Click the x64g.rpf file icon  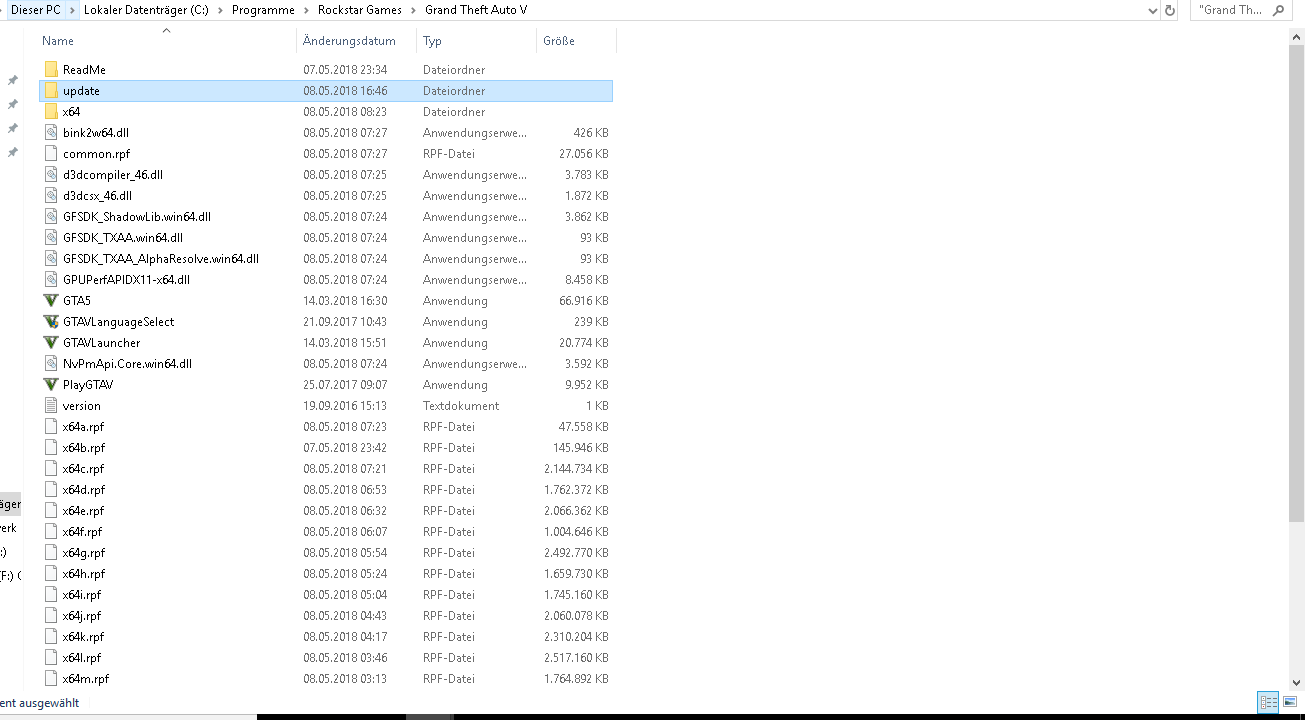(52, 552)
